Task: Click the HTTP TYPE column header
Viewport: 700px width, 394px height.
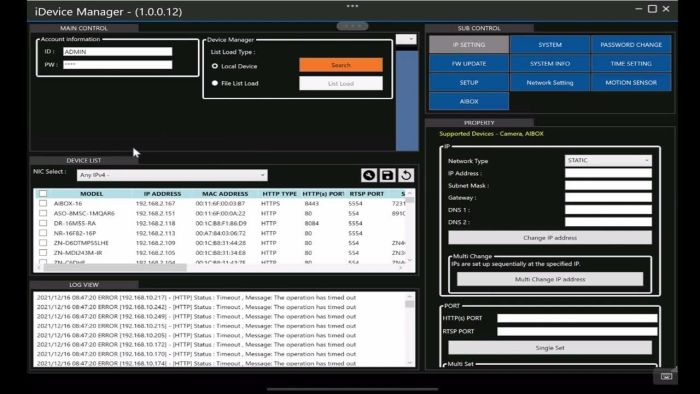Action: click(x=279, y=194)
